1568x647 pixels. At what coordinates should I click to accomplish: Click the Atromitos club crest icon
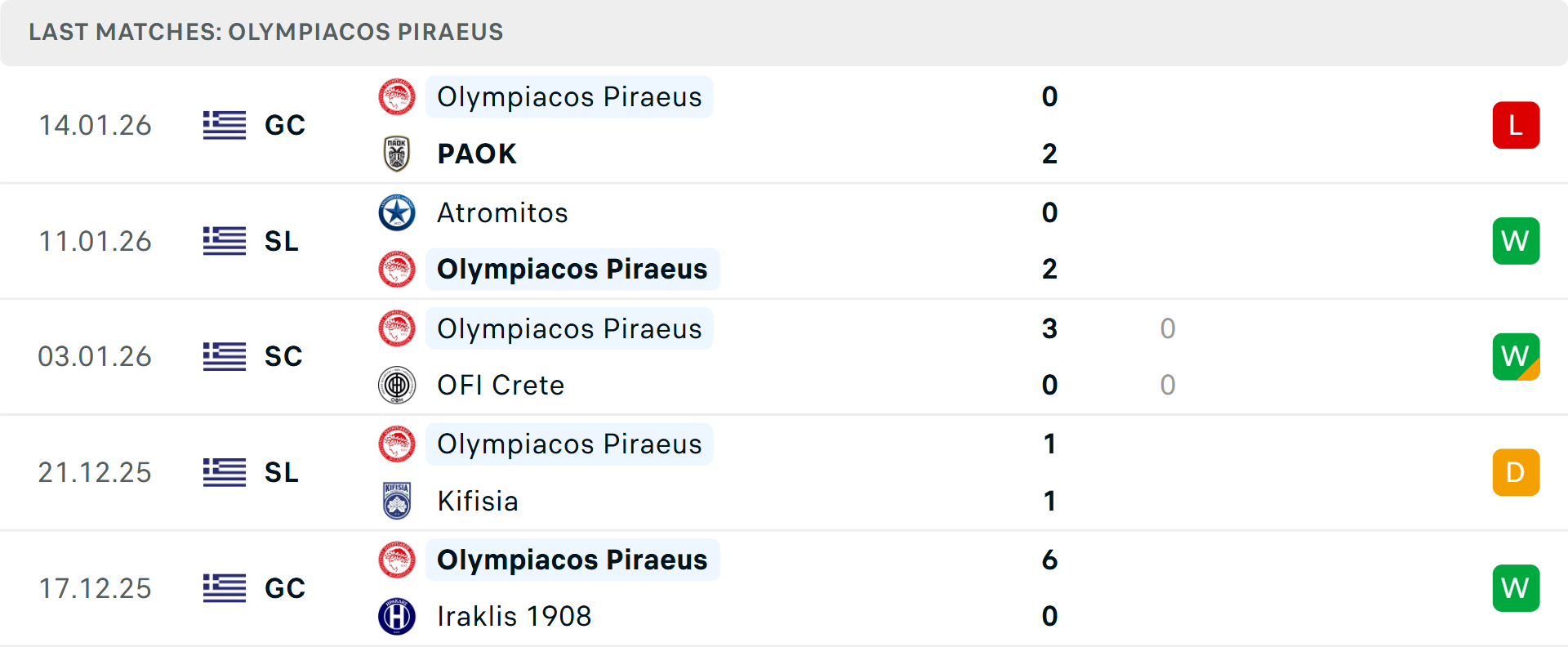tap(397, 212)
